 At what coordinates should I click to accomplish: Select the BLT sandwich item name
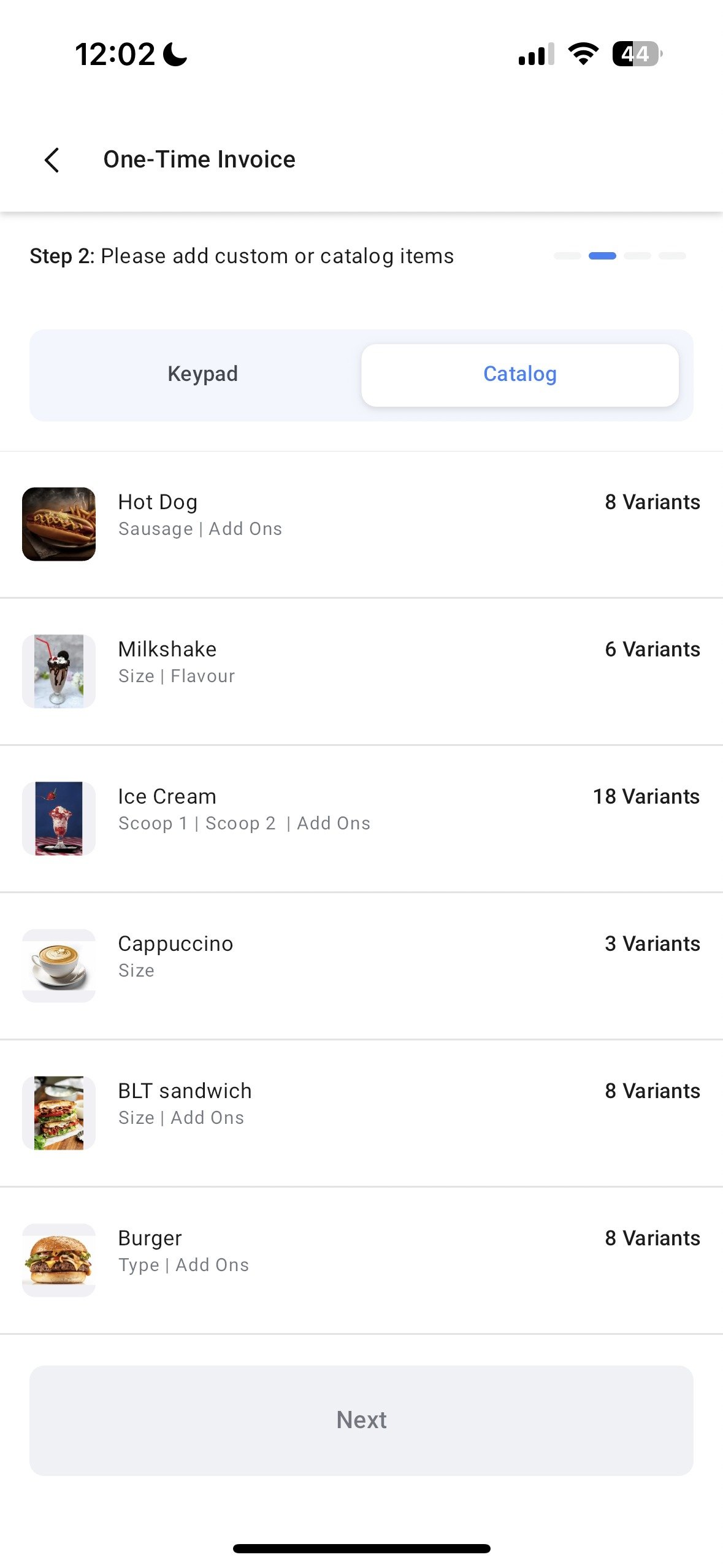(x=185, y=1091)
